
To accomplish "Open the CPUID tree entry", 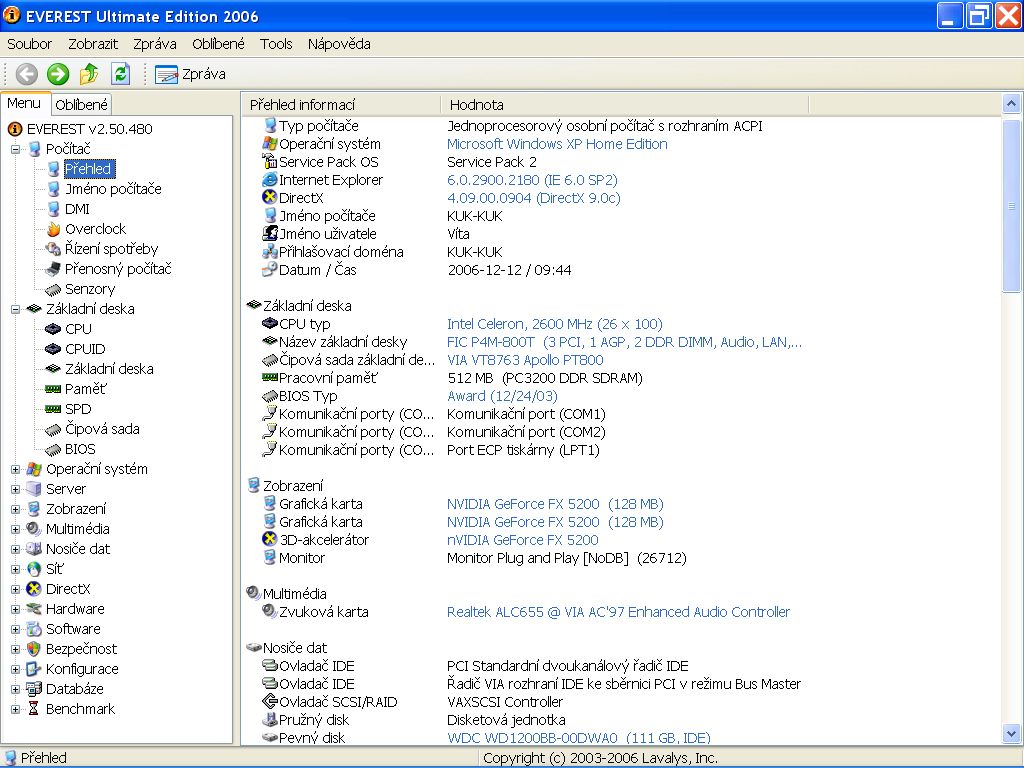I will click(84, 349).
